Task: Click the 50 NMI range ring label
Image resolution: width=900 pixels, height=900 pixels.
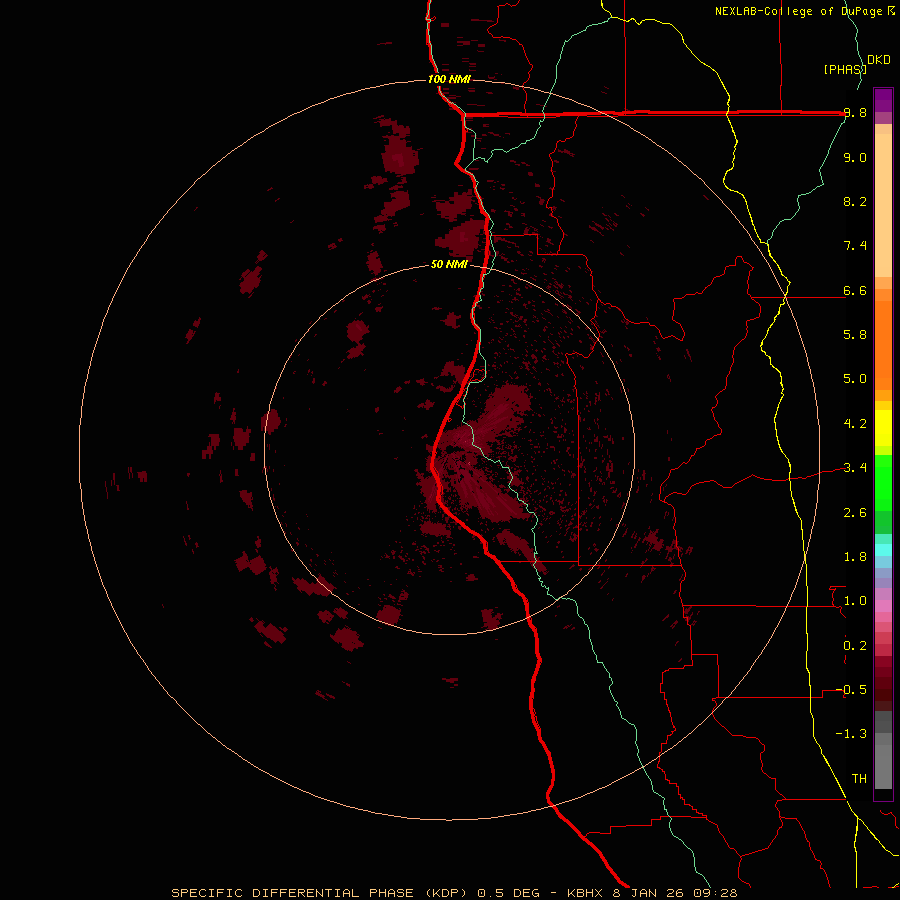Action: click(x=449, y=265)
